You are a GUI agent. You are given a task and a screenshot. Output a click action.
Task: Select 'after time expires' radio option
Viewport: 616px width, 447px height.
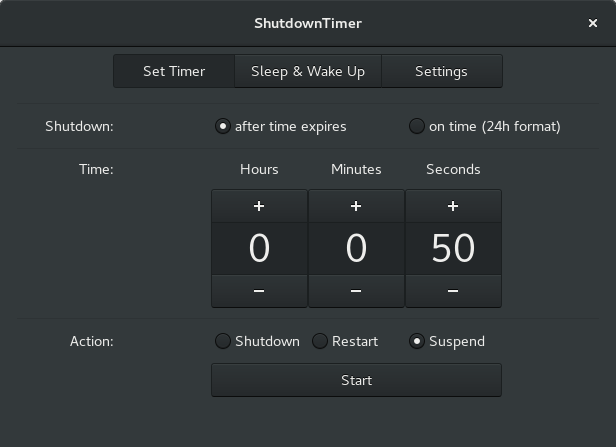pyautogui.click(x=281, y=126)
